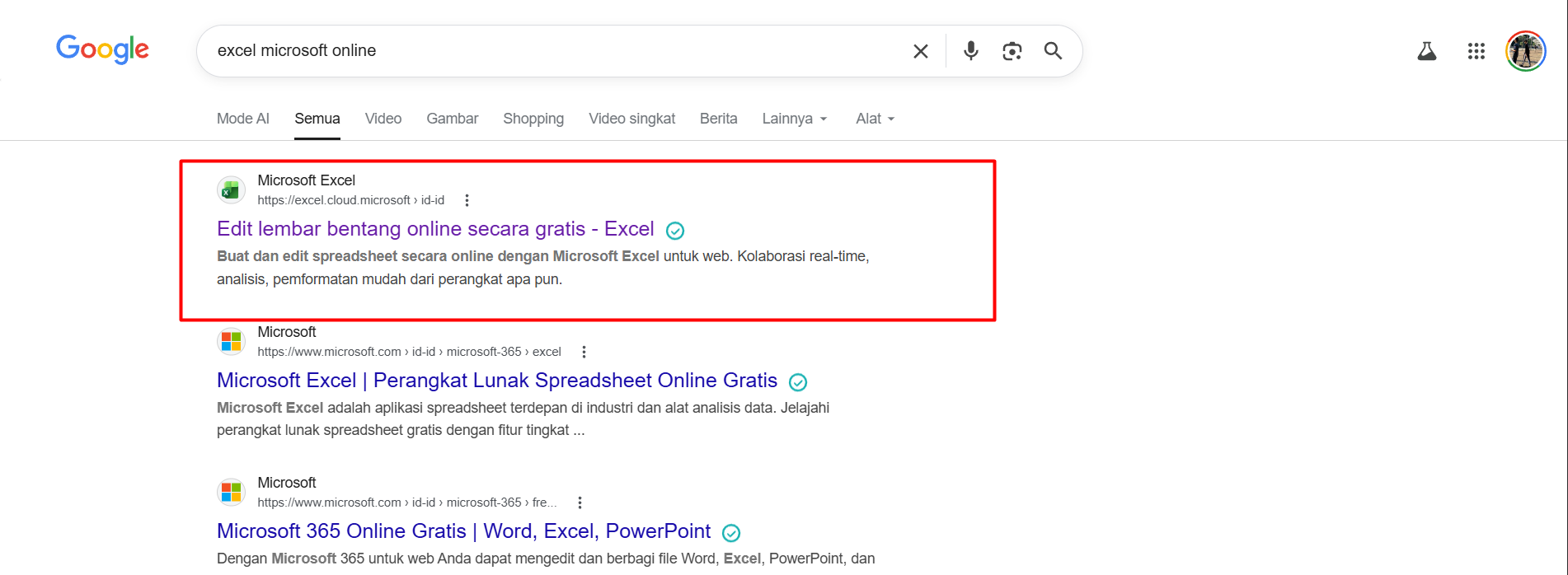This screenshot has height=575, width=1568.
Task: Click the microsoft-365 › excel URL breadcrumb
Action: (409, 352)
